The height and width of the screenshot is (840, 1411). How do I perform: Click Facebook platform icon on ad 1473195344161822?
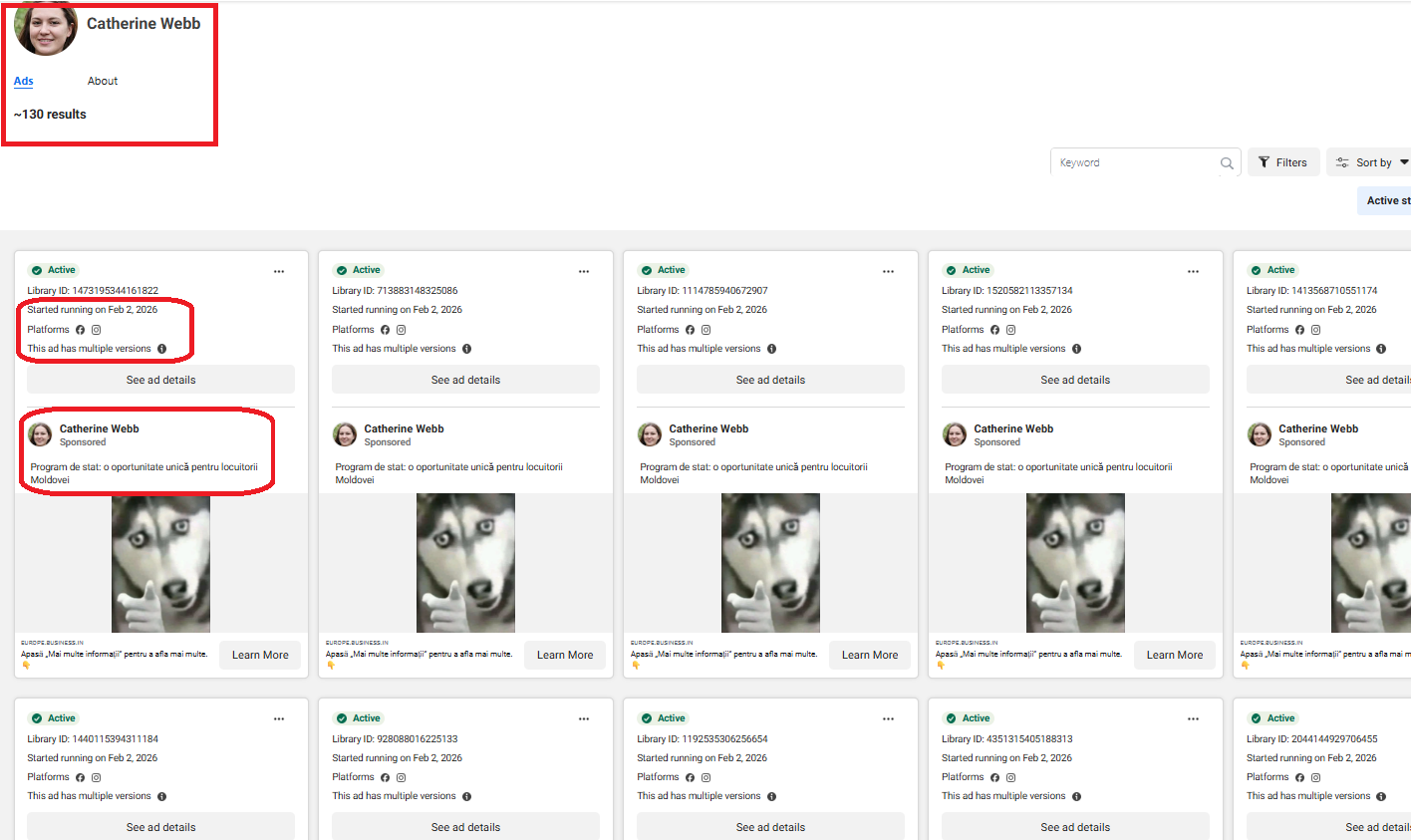tap(81, 330)
